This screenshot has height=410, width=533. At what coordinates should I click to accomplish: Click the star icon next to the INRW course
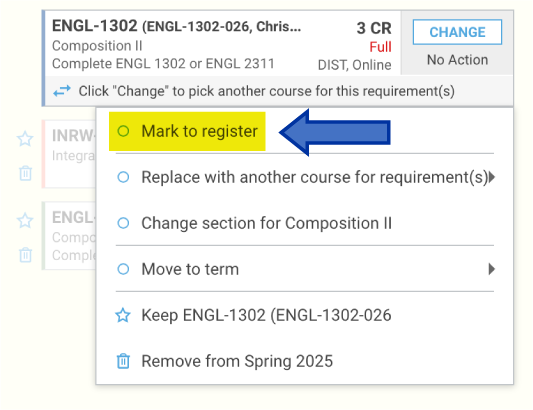(25, 139)
